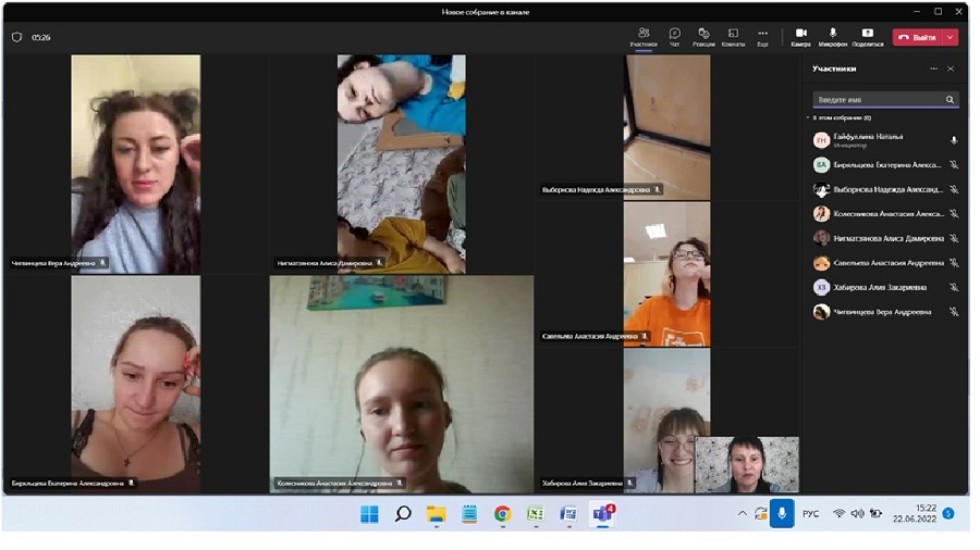Open the Reactions menu icon
This screenshot has width=980, height=550.
click(704, 36)
